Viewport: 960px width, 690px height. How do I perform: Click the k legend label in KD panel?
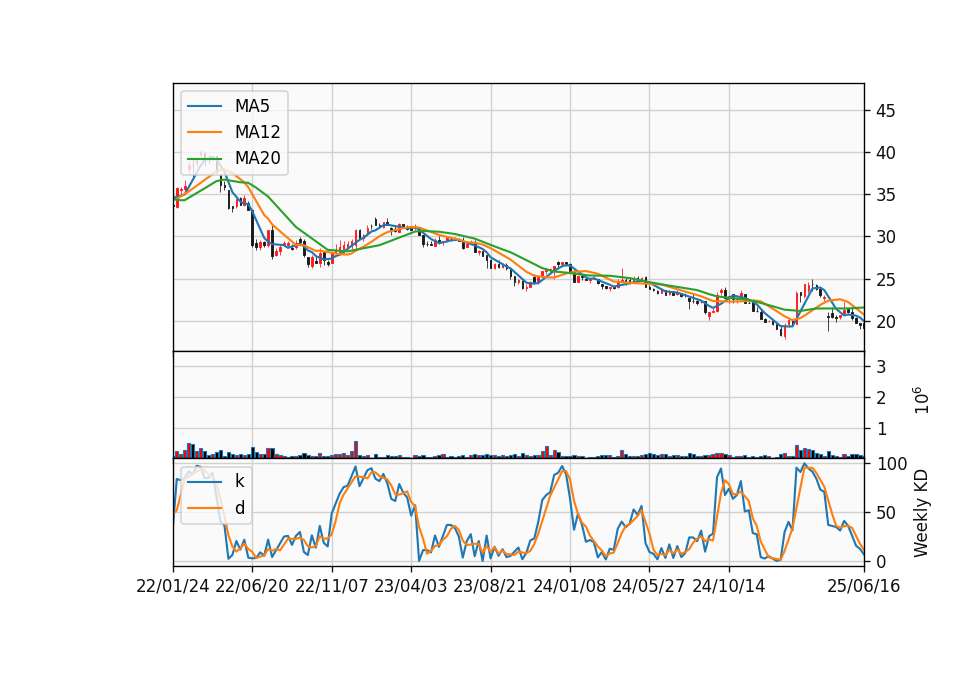tap(239, 481)
